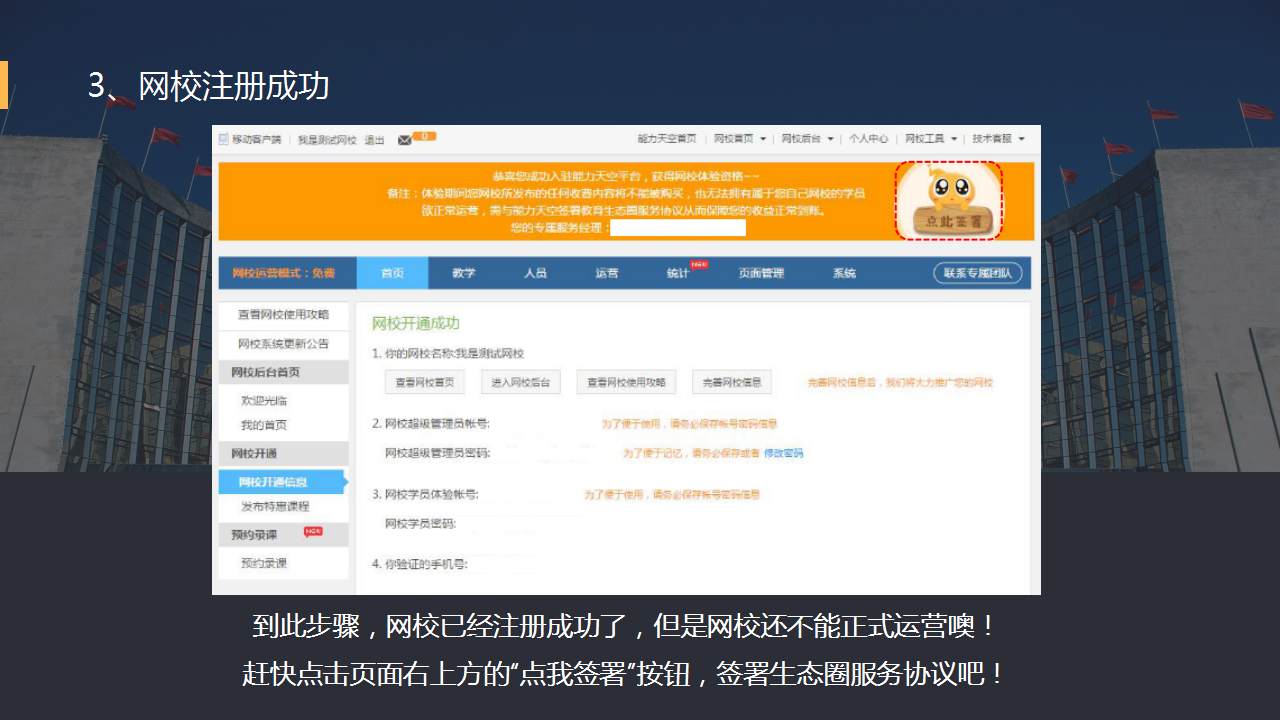Click the 移动客户端 mobile client icon
Screen dimensions: 1280x720
tap(224, 140)
